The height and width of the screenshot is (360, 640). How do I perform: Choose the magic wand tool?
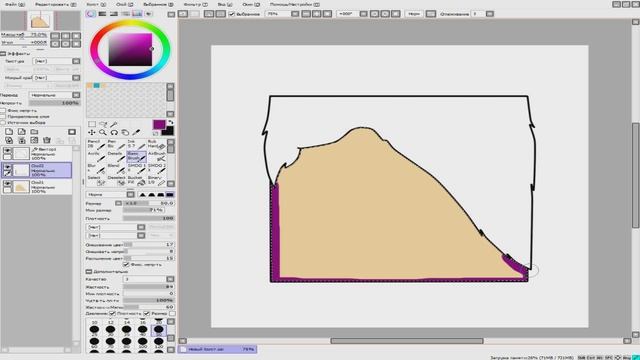[x=114, y=124]
